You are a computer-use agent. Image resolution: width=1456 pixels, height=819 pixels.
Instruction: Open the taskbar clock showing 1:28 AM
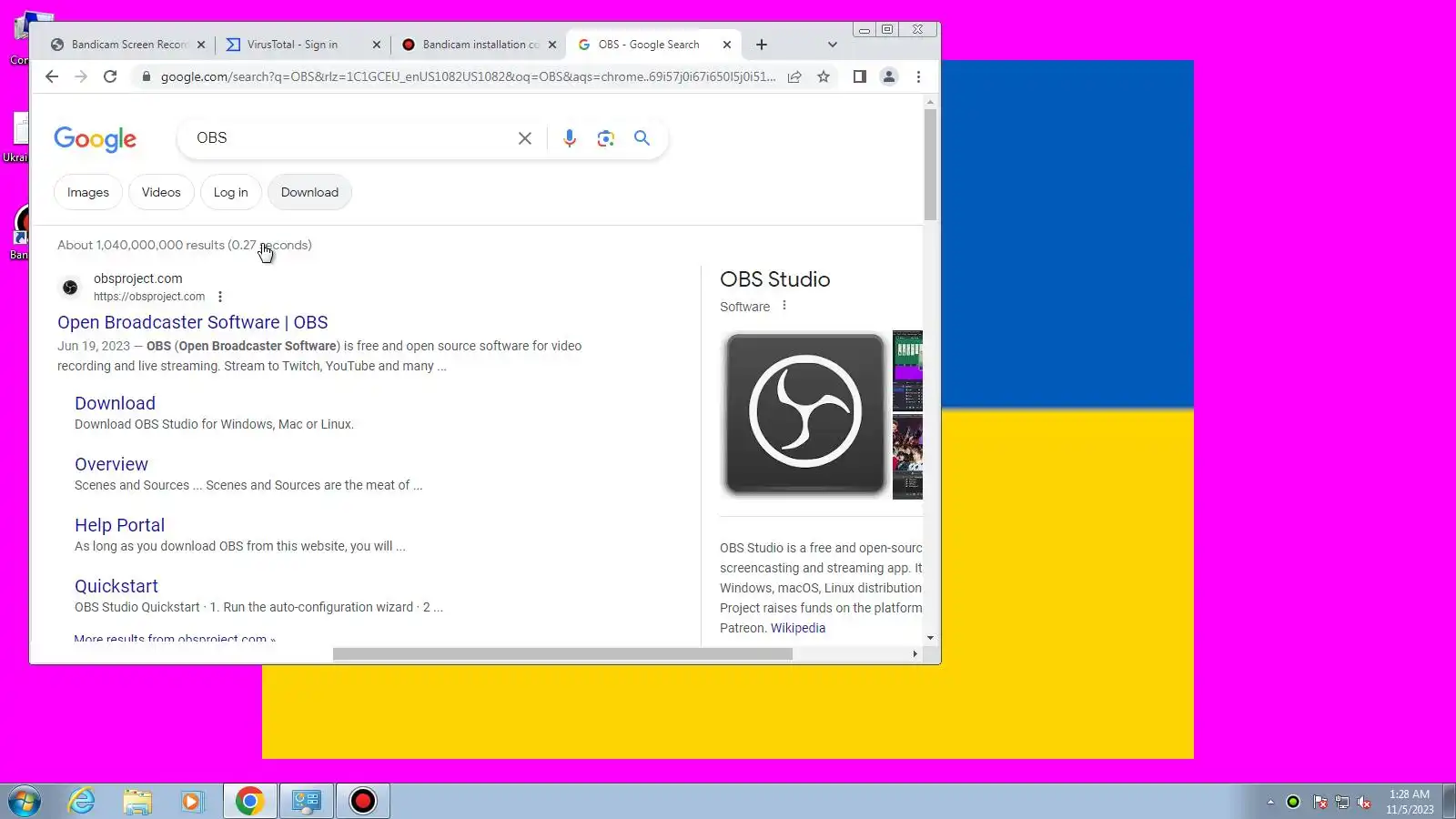(x=1410, y=802)
